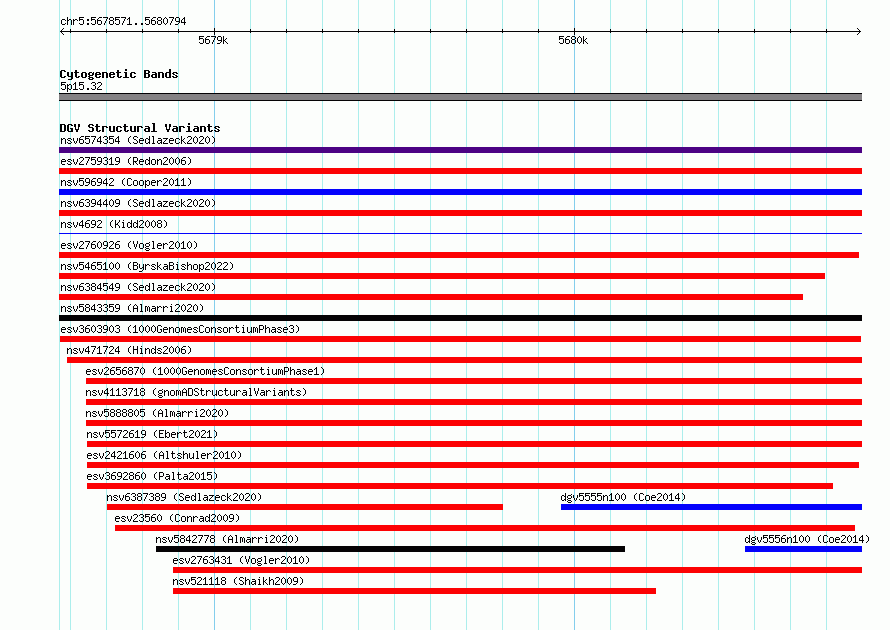
Task: Click the red nsv4113718 variant bar
Action: pyautogui.click(x=474, y=402)
